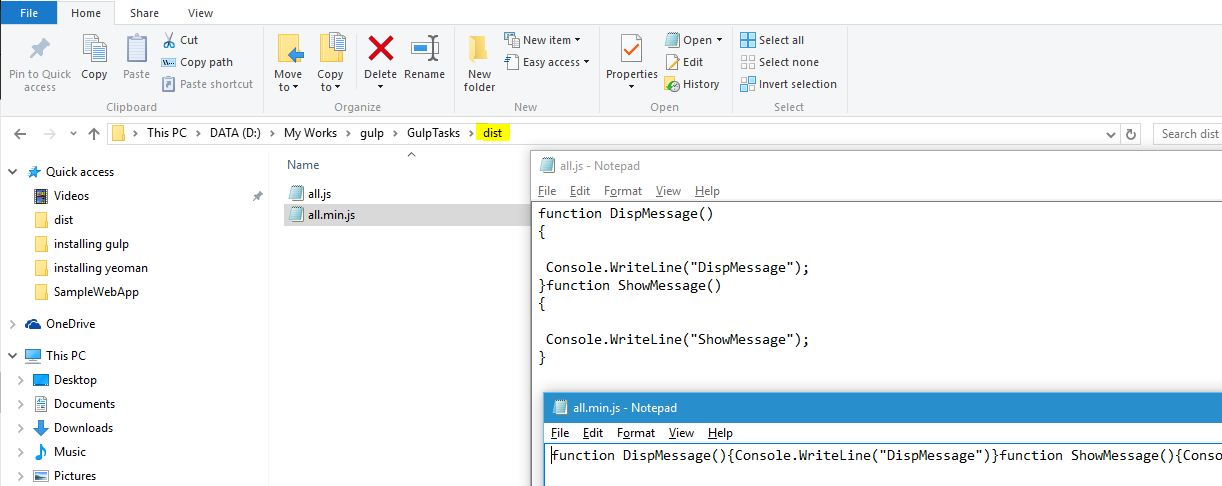Open Format menu in all.js Notepad
This screenshot has height=486, width=1222.
(623, 191)
